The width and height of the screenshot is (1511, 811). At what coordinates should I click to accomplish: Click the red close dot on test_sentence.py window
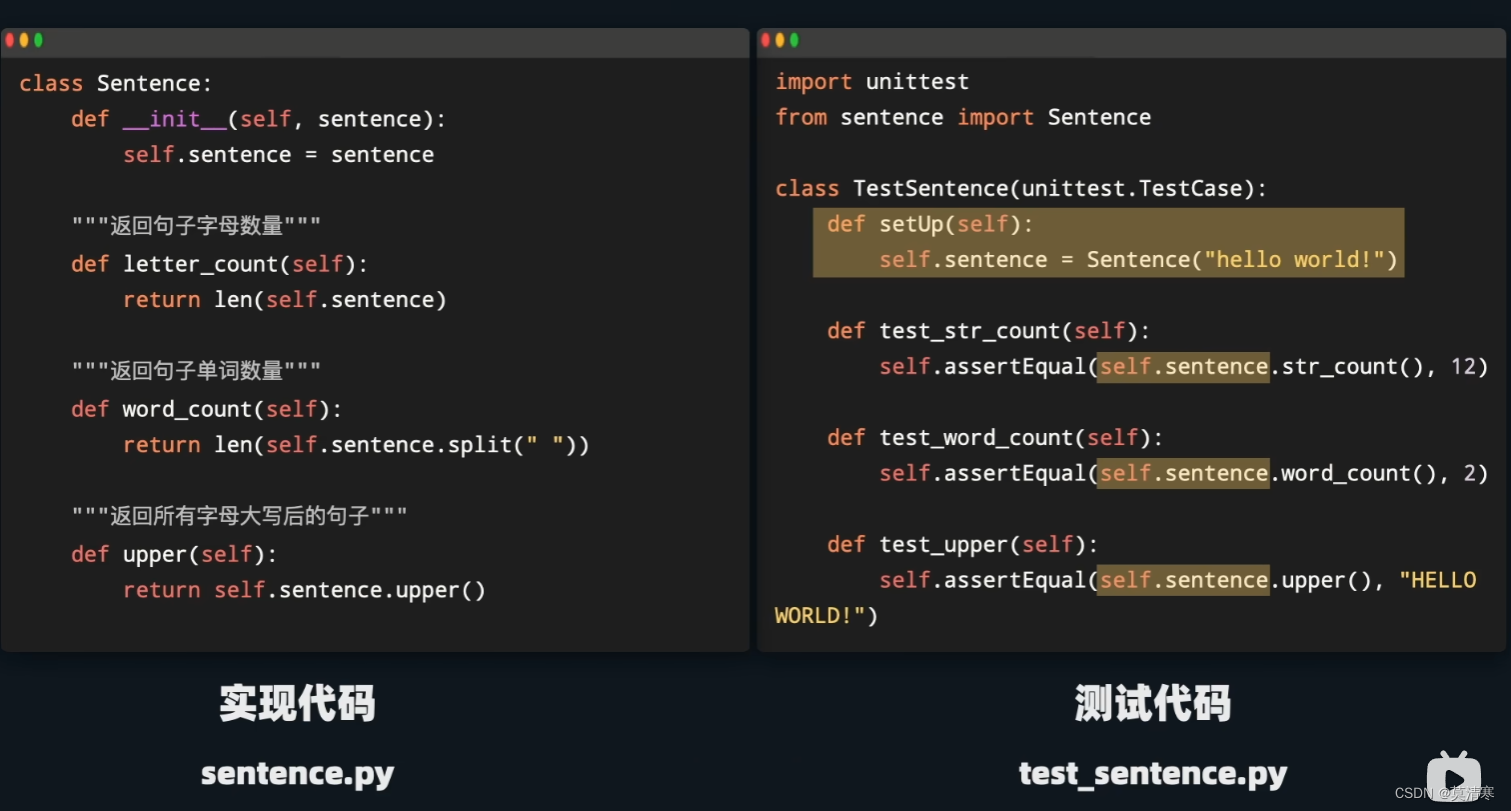coord(766,40)
